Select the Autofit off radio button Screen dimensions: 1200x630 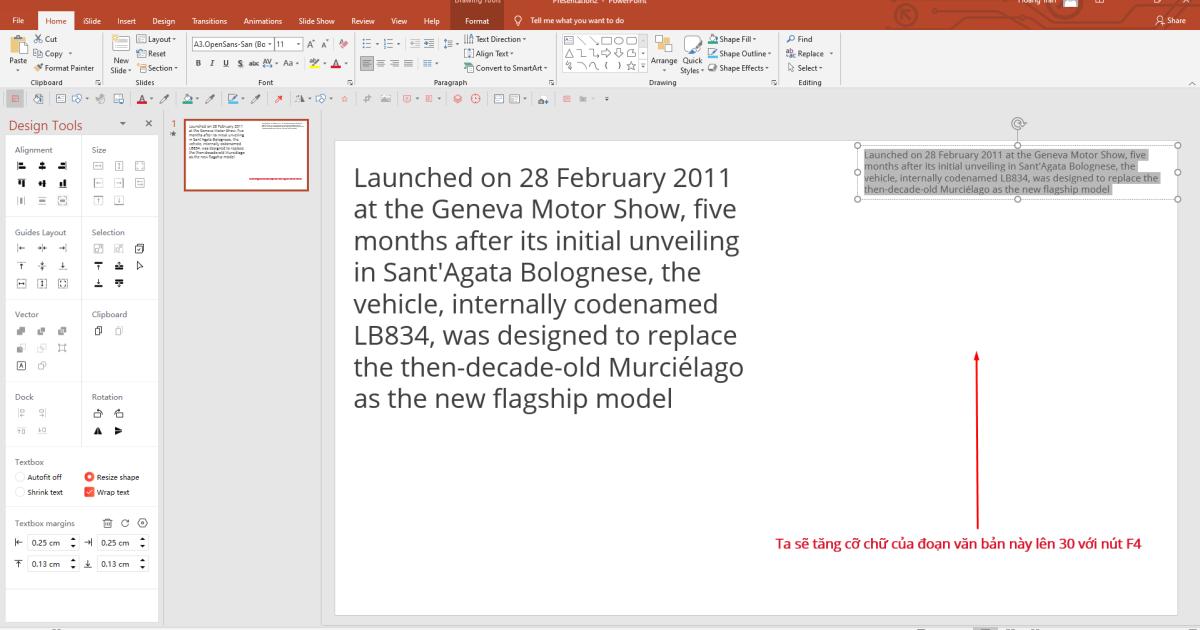(20, 477)
